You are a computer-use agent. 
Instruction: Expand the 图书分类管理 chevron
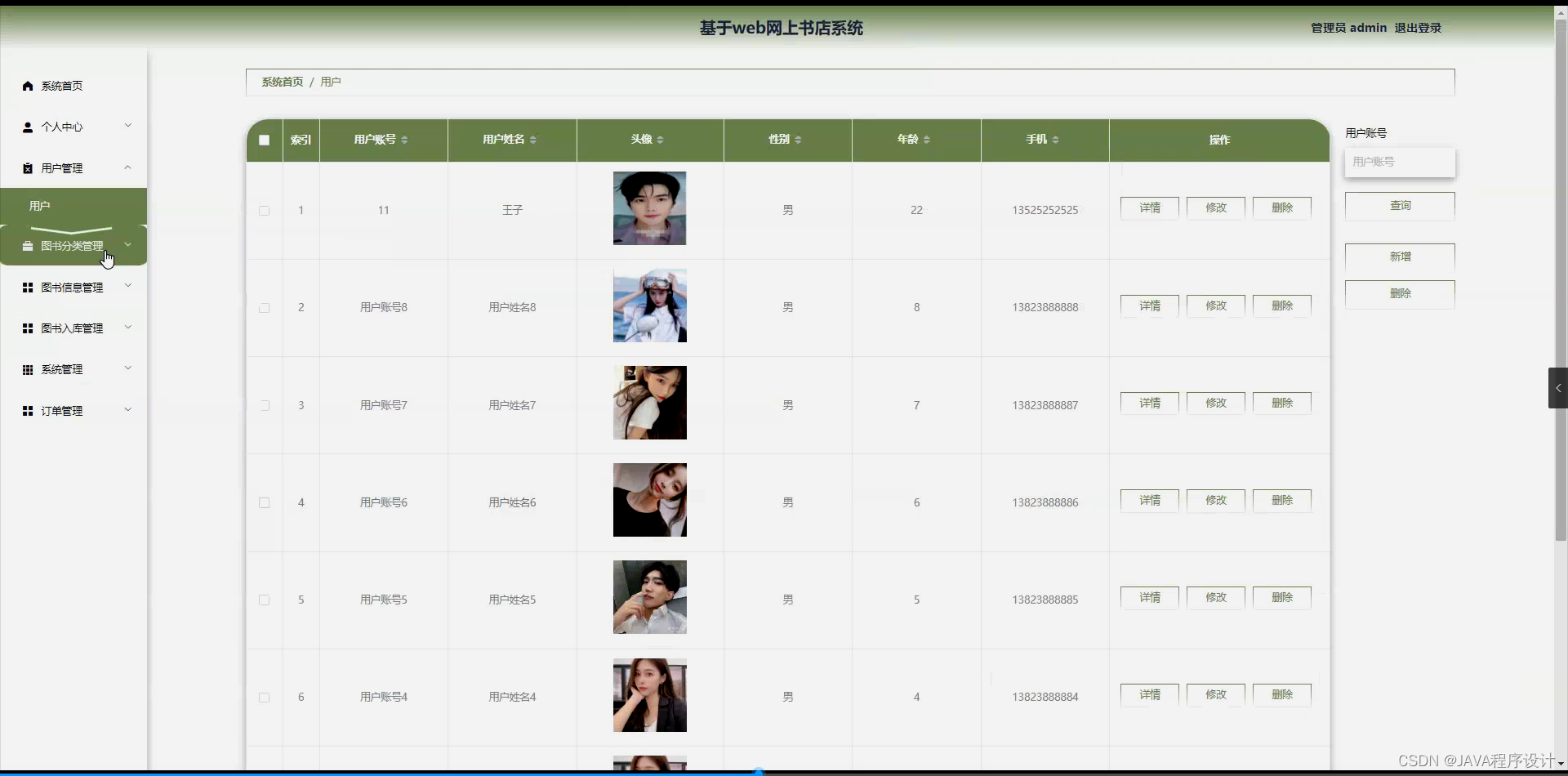128,244
